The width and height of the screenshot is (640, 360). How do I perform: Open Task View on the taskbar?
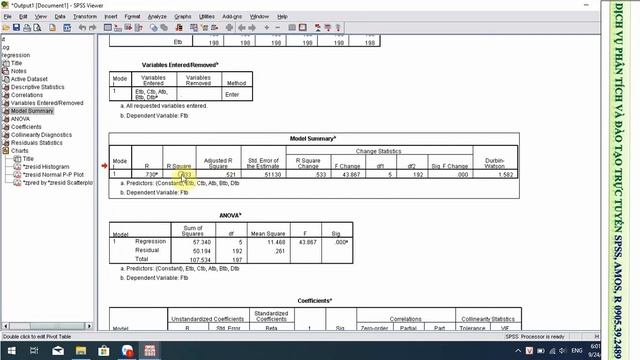(x=34, y=351)
